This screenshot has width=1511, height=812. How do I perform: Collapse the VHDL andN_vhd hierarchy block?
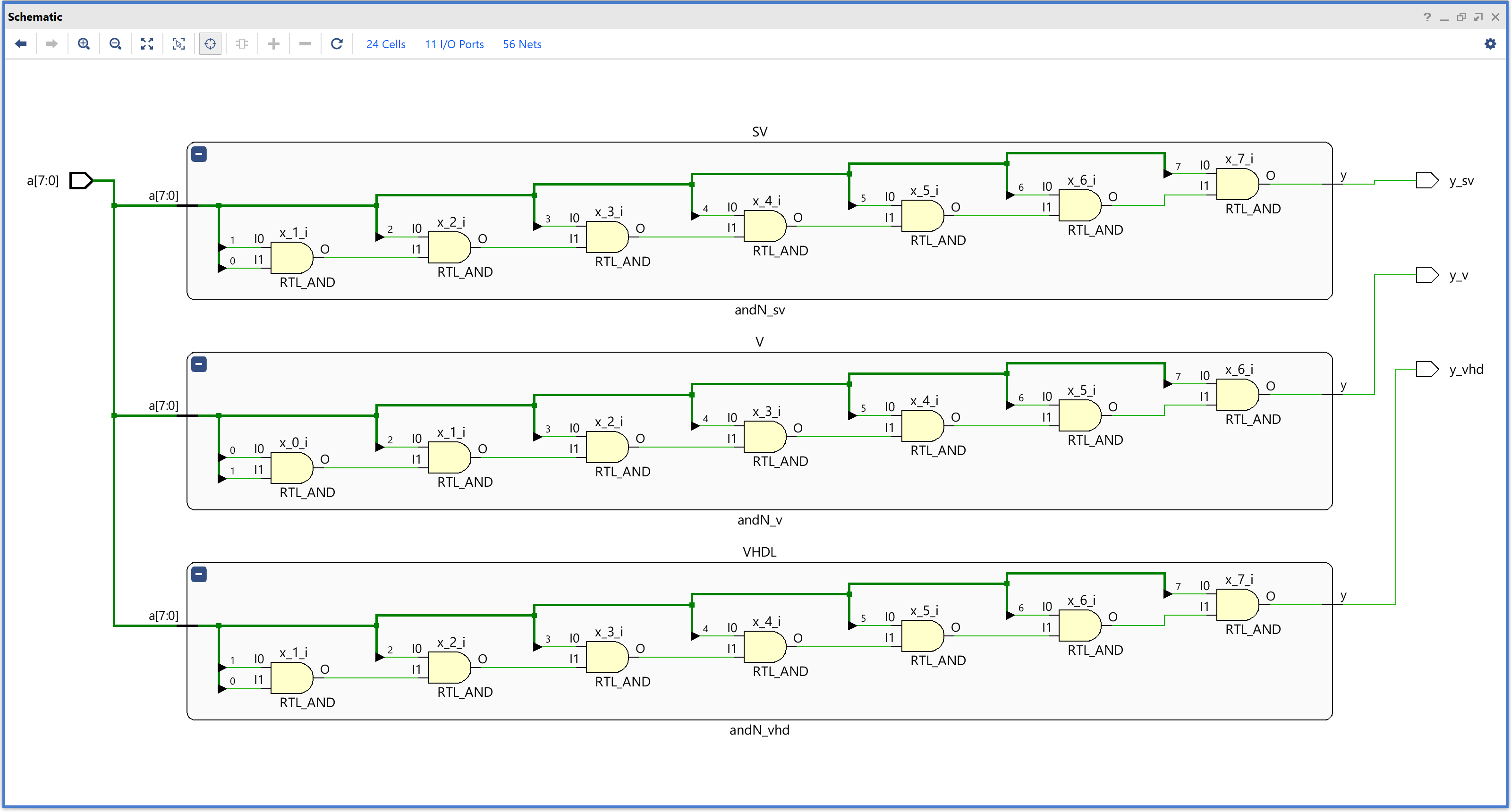point(199,575)
